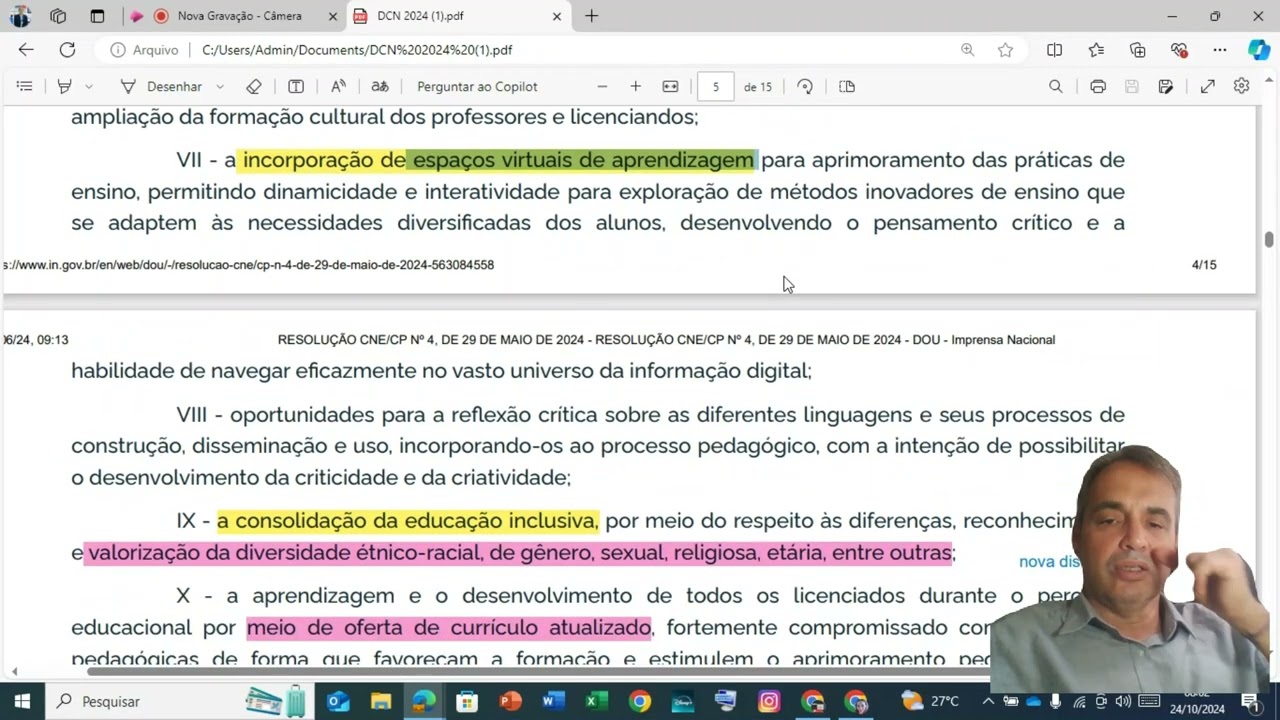Image resolution: width=1280 pixels, height=720 pixels.
Task: Add this page to favorites star
Action: (x=1005, y=50)
